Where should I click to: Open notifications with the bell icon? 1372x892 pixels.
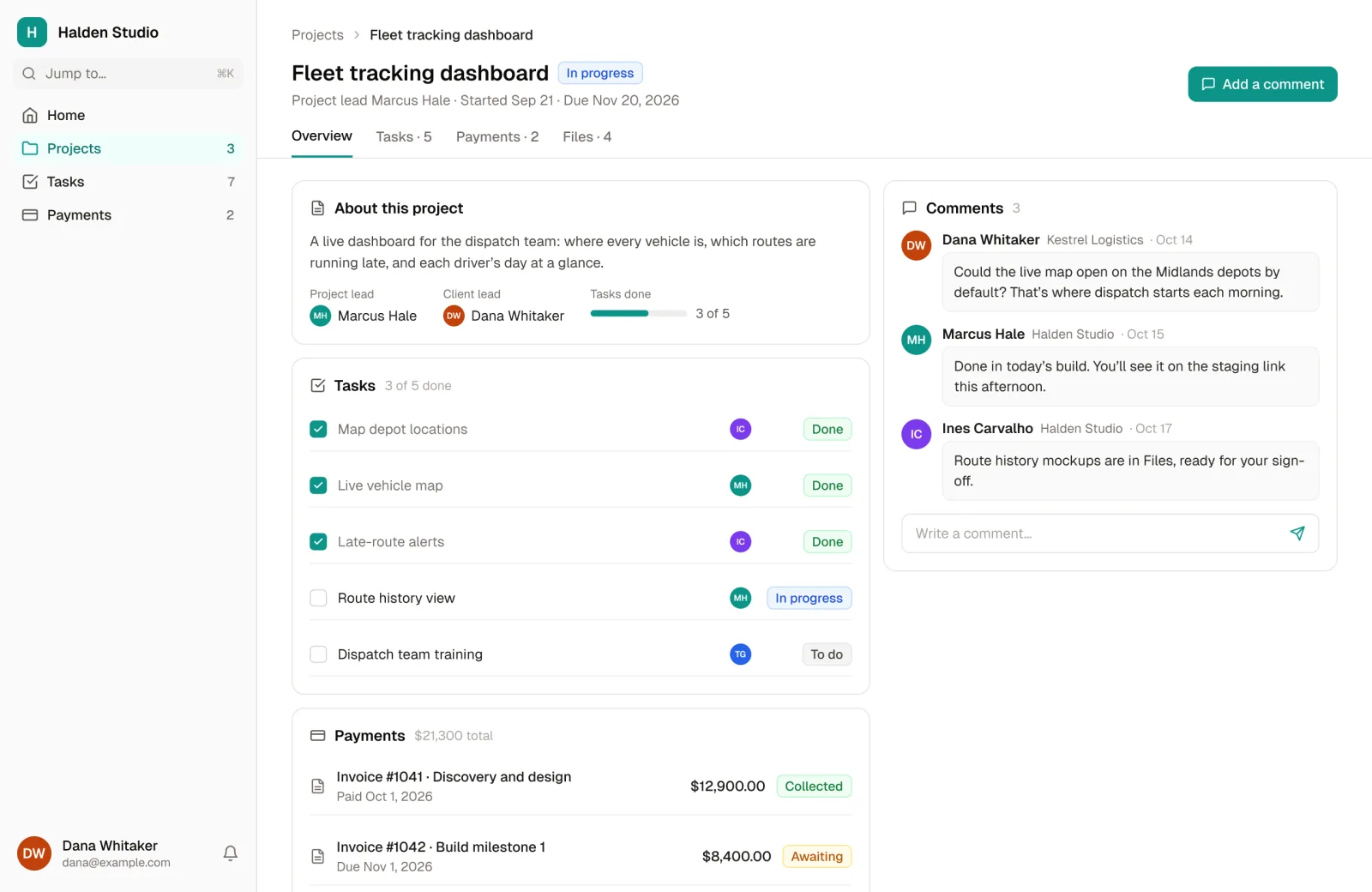(x=231, y=853)
